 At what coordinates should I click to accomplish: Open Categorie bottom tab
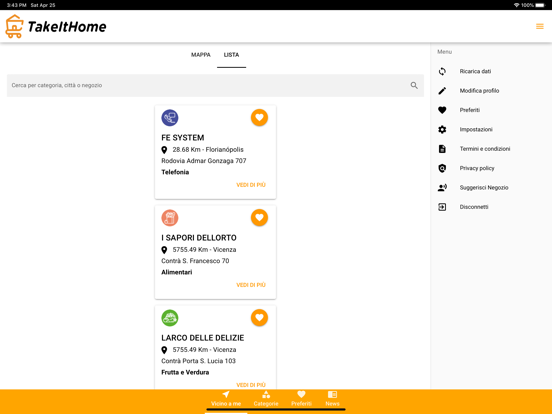(x=266, y=399)
